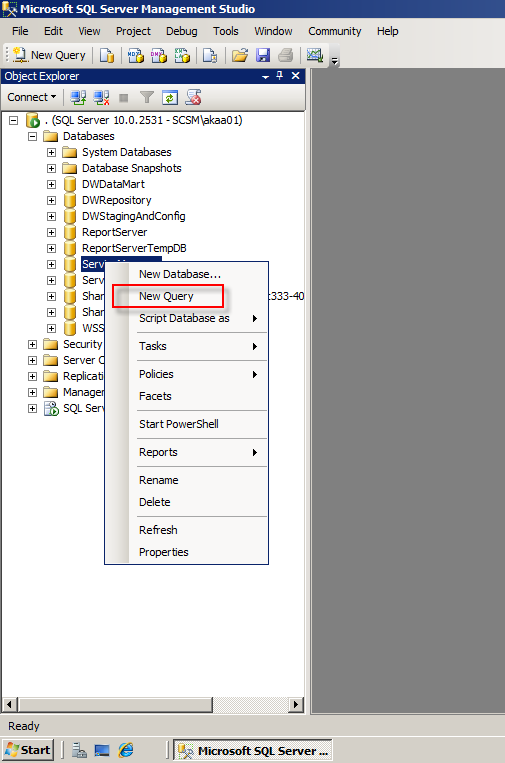
Task: Collapse the Databases folder
Action: [33, 136]
